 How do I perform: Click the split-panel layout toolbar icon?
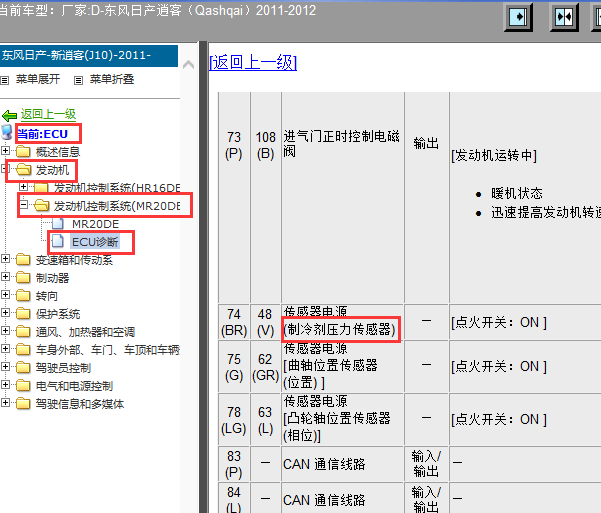tap(564, 17)
